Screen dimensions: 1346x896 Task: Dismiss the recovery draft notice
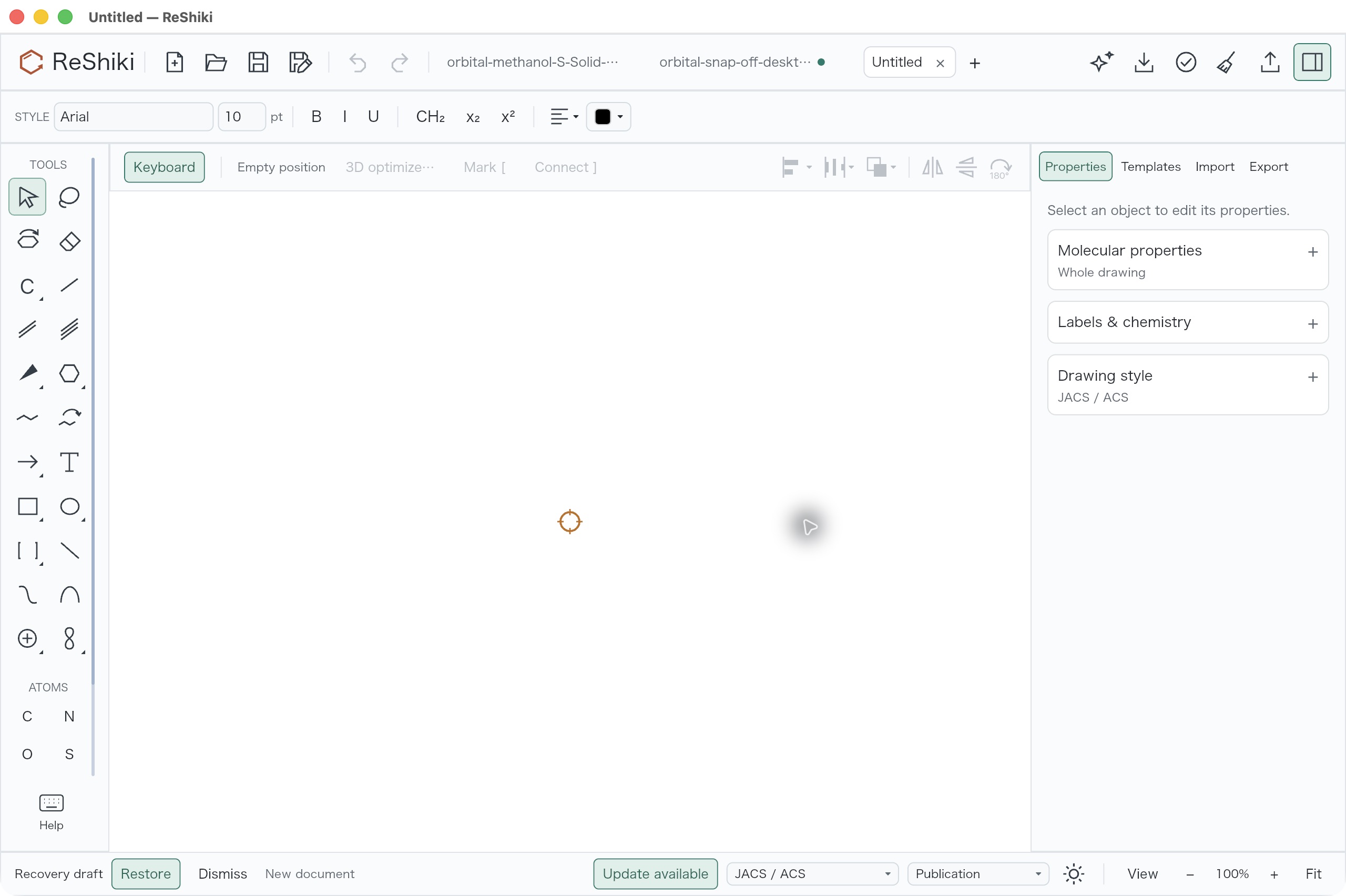coord(222,874)
